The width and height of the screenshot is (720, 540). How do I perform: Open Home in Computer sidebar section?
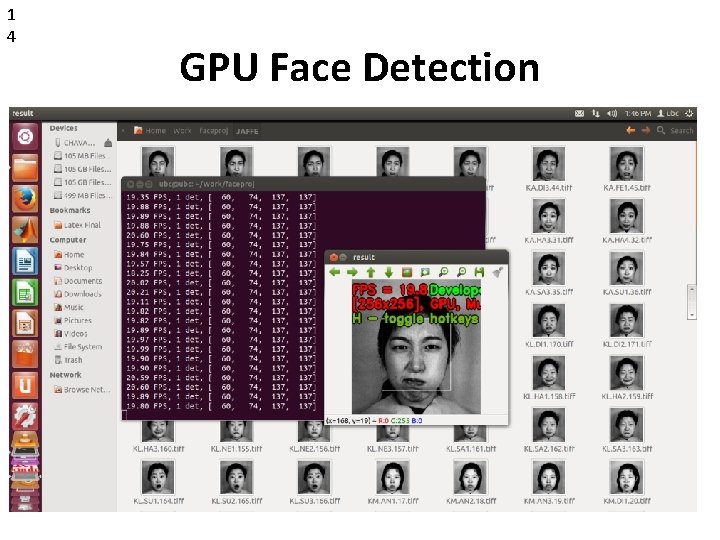click(x=69, y=254)
